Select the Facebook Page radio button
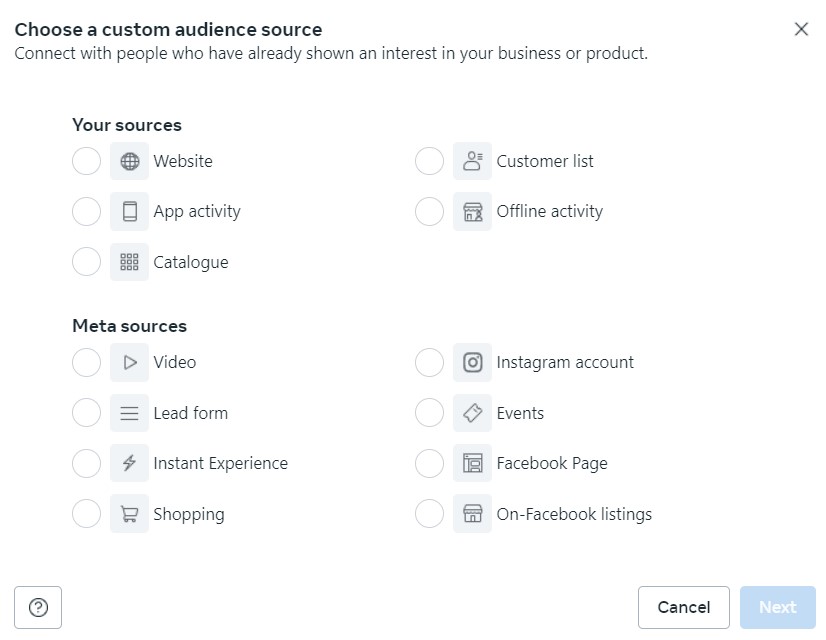Image resolution: width=826 pixels, height=640 pixels. click(x=429, y=463)
